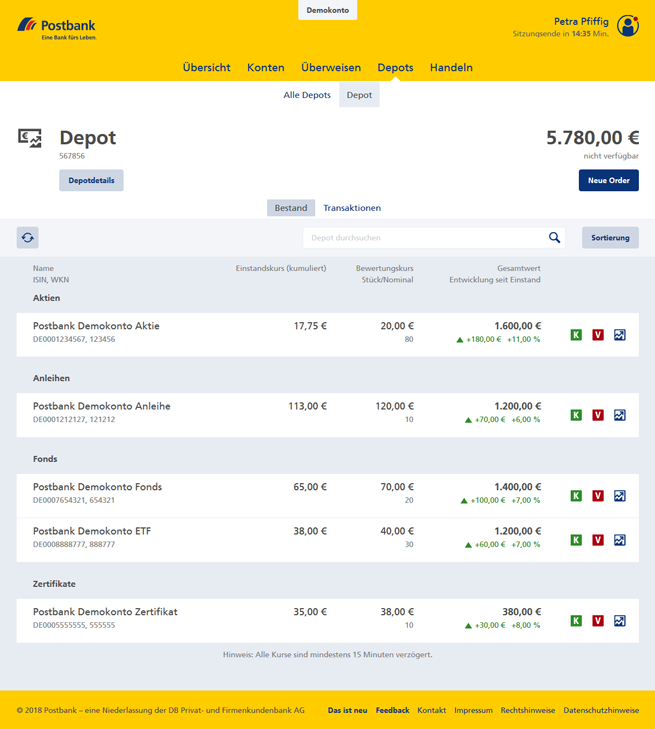Image resolution: width=655 pixels, height=729 pixels.
Task: Select the Postbank Demokonto Anleihe name
Action: click(102, 406)
